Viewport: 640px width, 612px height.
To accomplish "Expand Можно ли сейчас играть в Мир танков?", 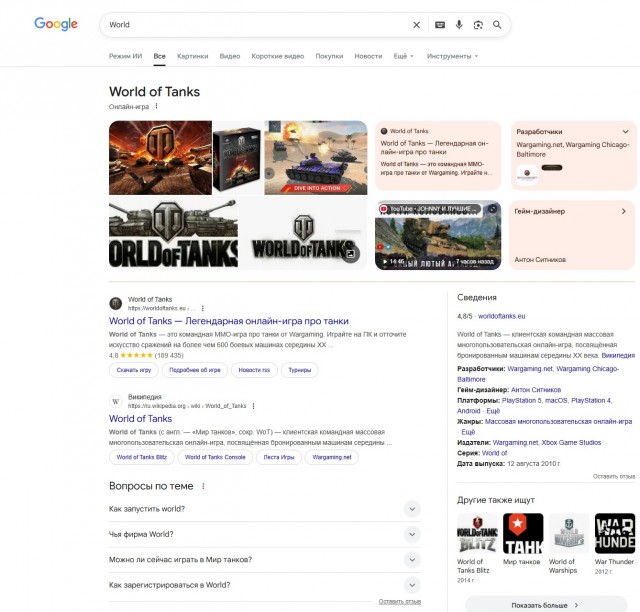I will click(264, 559).
